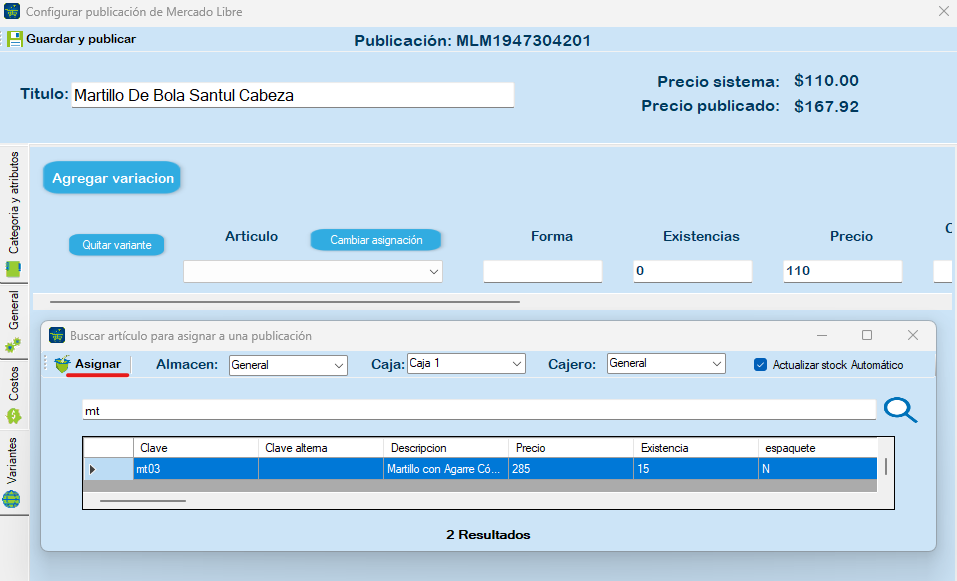This screenshot has width=957, height=581.
Task: Click the Categoria y atributos tab icon
Action: (13, 269)
